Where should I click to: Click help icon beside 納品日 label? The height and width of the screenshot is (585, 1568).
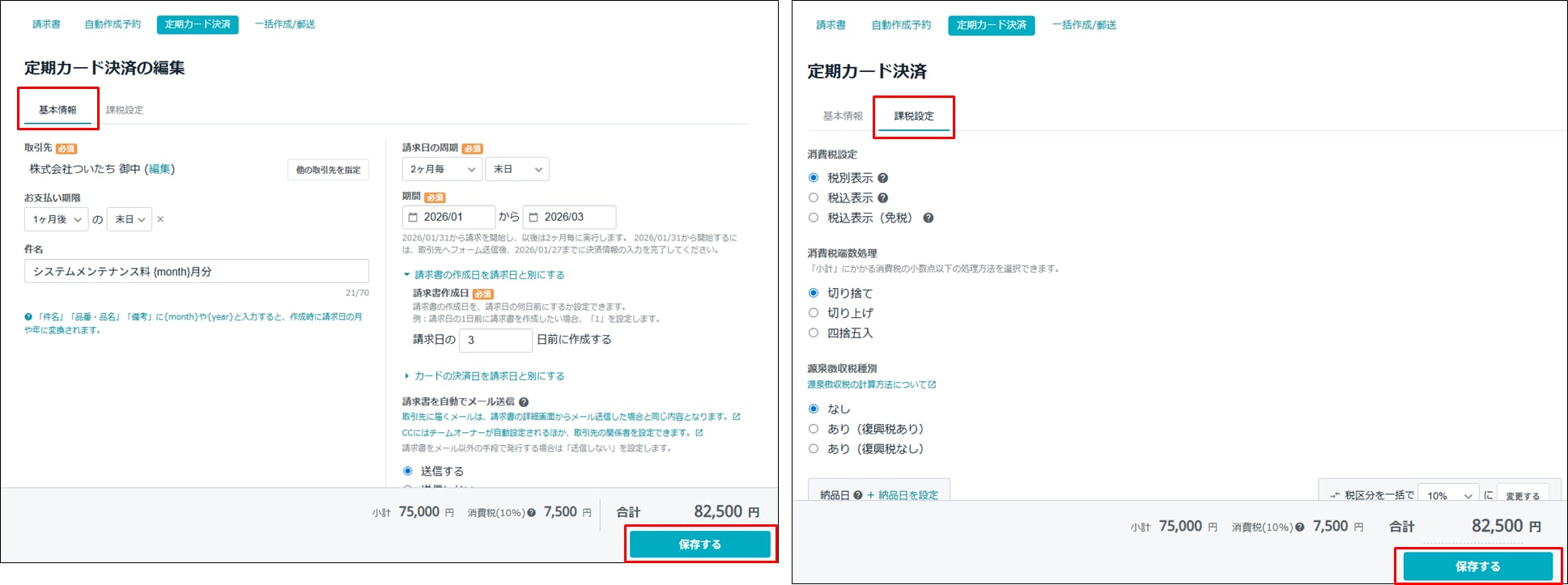(x=858, y=495)
